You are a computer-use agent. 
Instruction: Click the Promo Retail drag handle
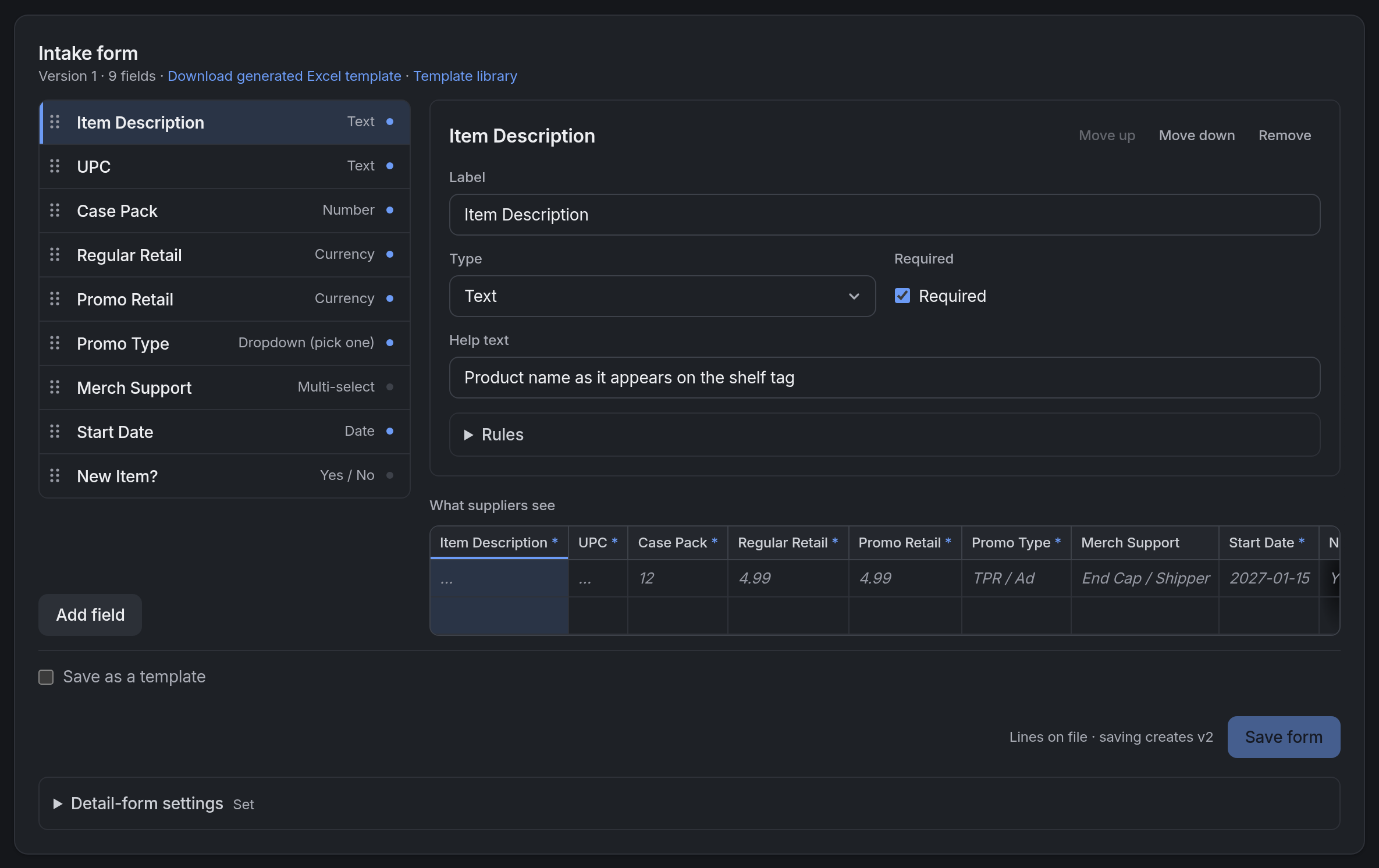click(x=55, y=298)
